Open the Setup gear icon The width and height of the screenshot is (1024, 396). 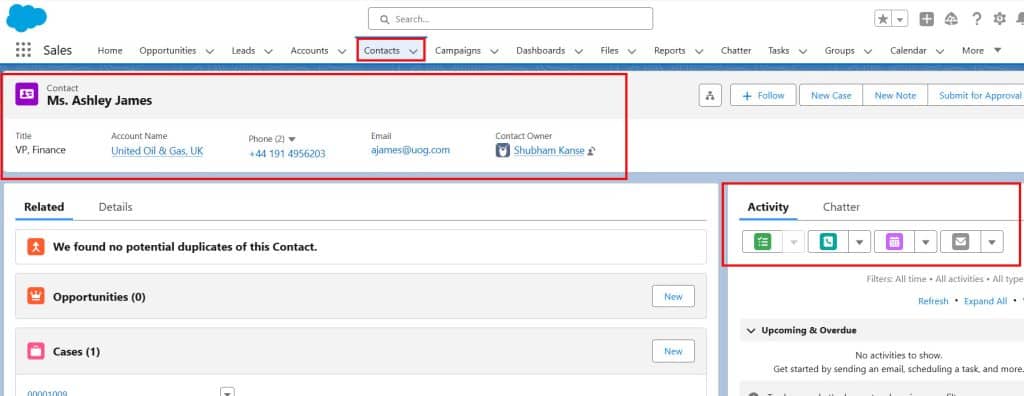1000,19
